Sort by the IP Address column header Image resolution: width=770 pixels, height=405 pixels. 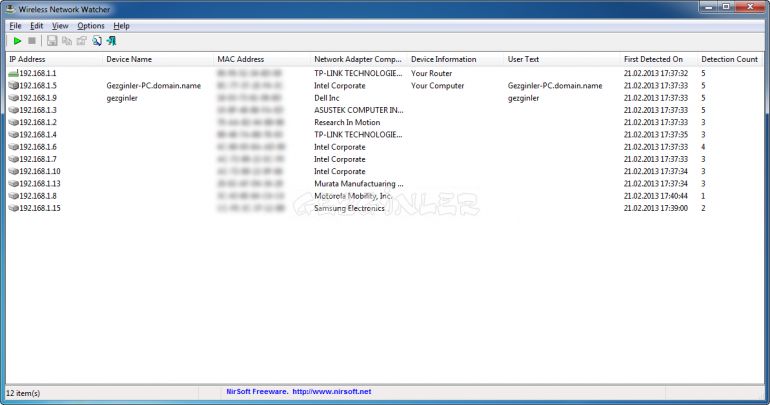(x=54, y=59)
